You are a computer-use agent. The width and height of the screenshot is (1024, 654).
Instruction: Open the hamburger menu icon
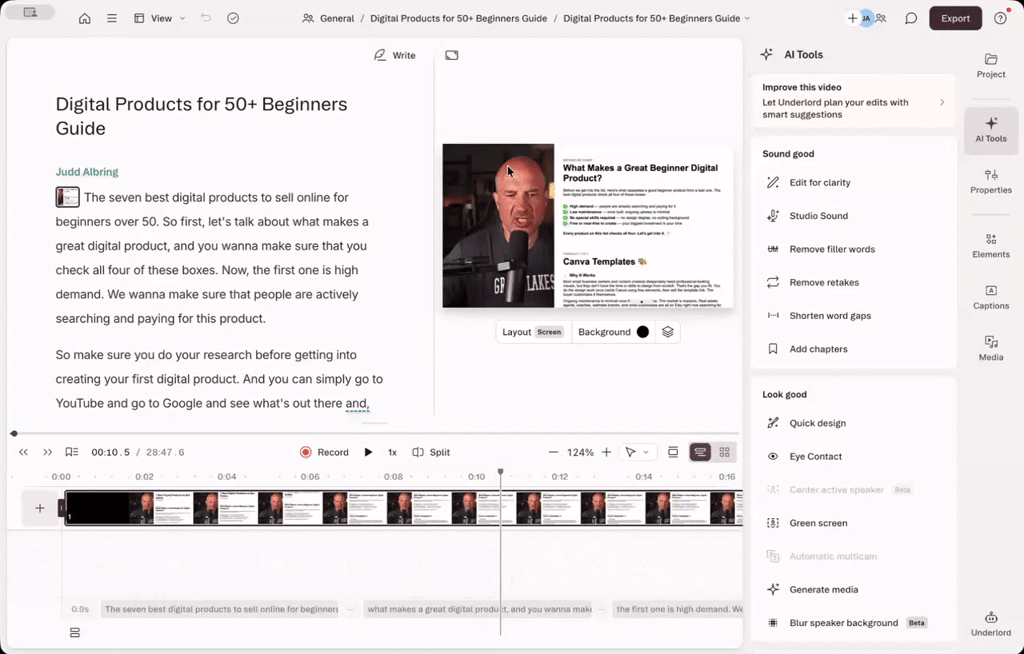pyautogui.click(x=112, y=18)
